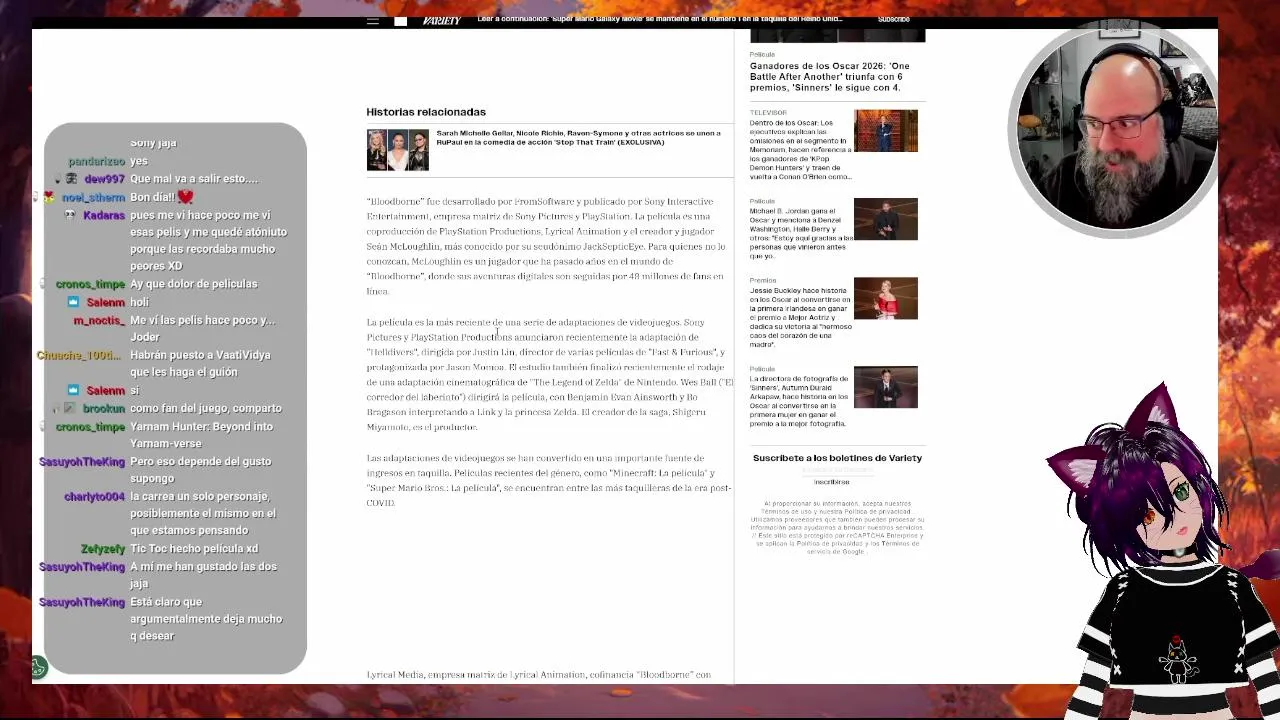Viewport: 1280px width, 720px height.
Task: Click chat username brookun
Action: [104, 409]
